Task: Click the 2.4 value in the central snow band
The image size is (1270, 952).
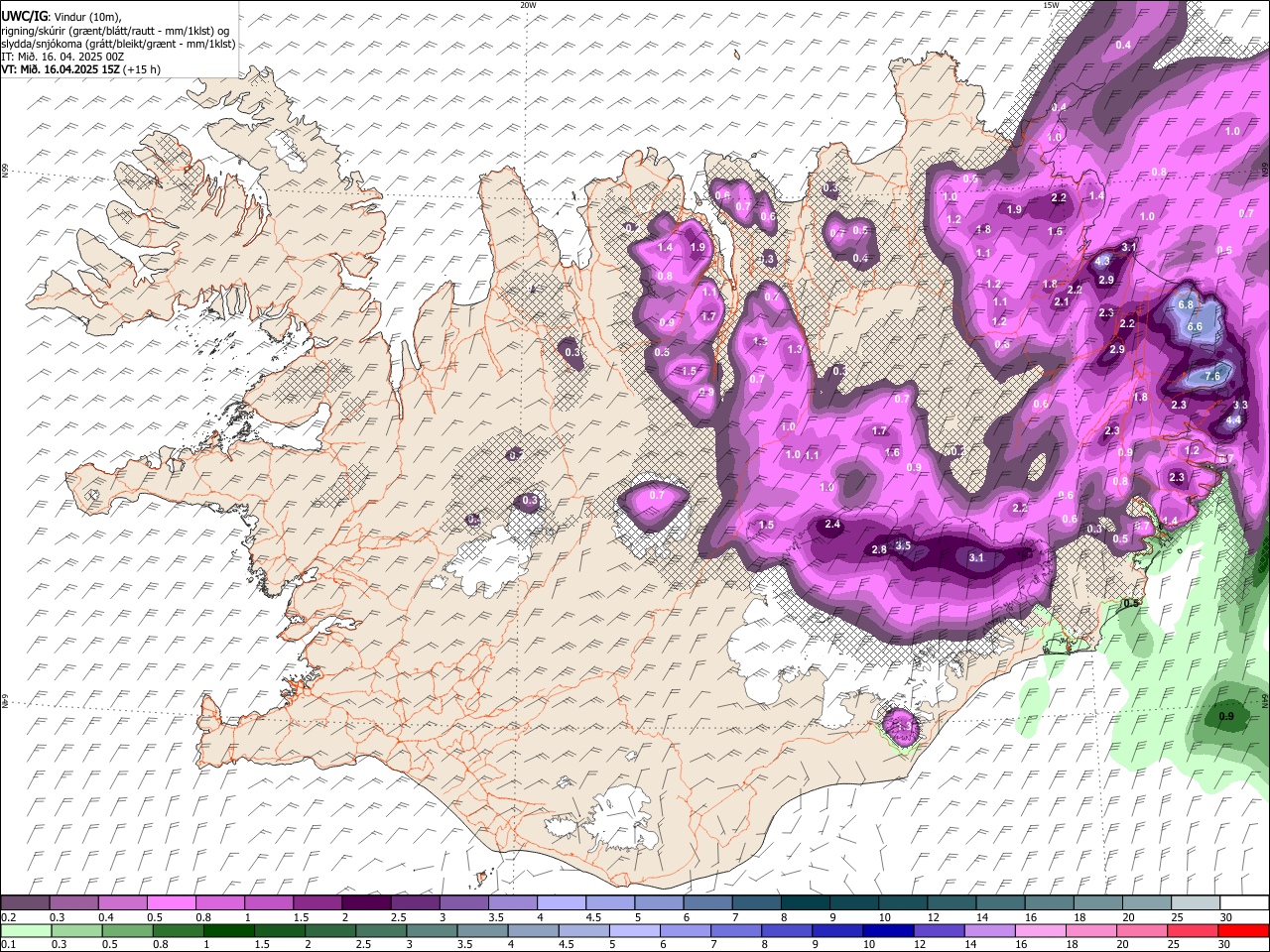Action: pyautogui.click(x=832, y=525)
